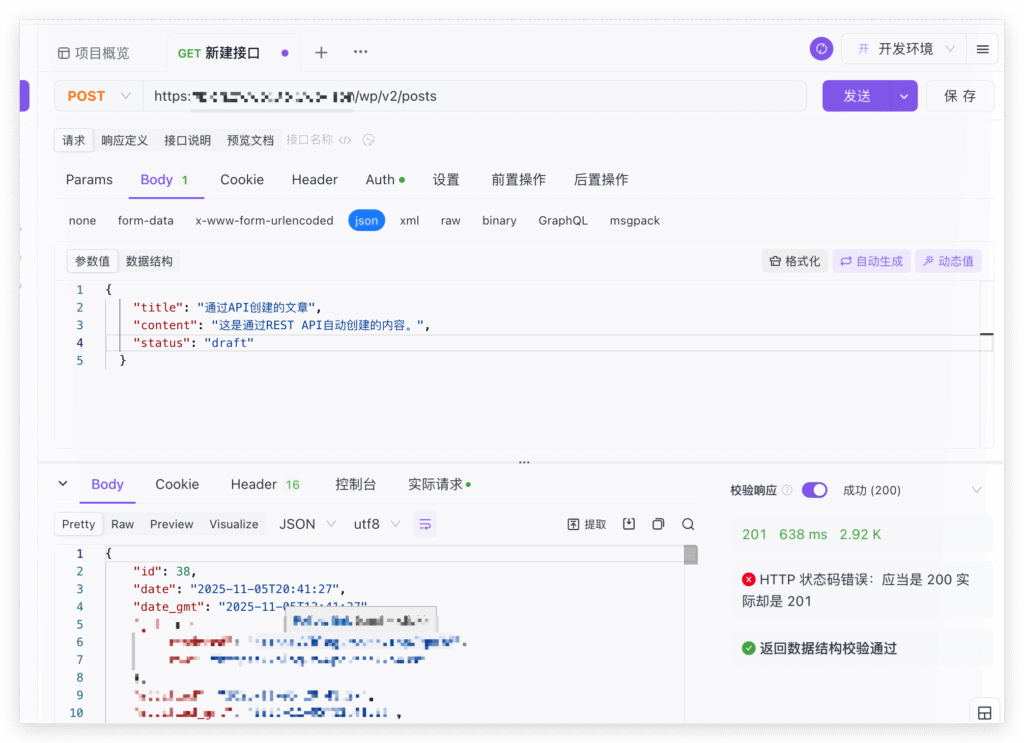Toggle the 校验响应 switch off
Image resolution: width=1024 pixels, height=743 pixels.
click(814, 490)
